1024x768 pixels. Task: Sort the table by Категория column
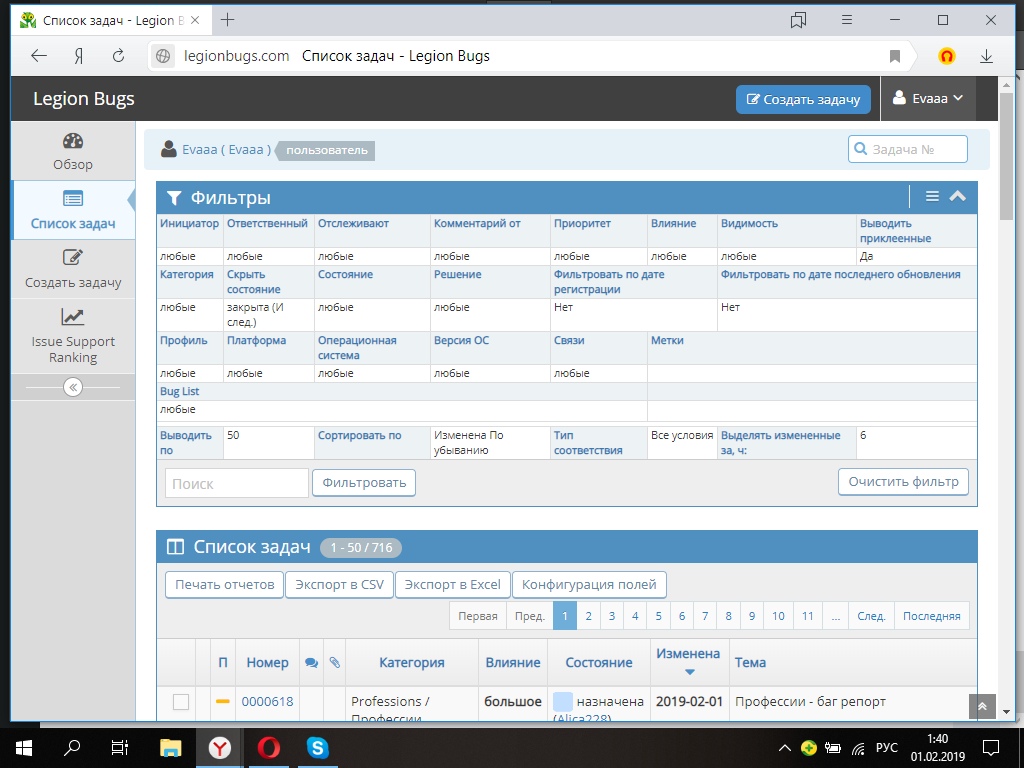(411, 663)
